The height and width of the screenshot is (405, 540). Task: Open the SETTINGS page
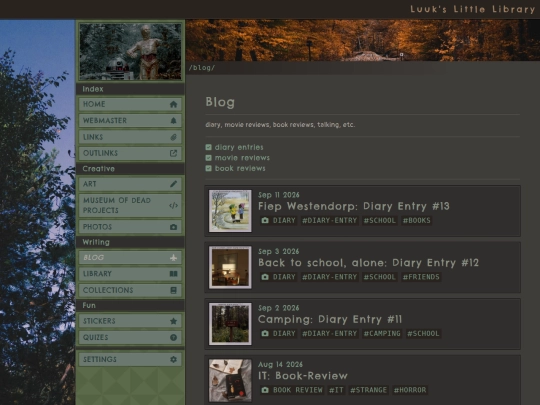pyautogui.click(x=130, y=359)
